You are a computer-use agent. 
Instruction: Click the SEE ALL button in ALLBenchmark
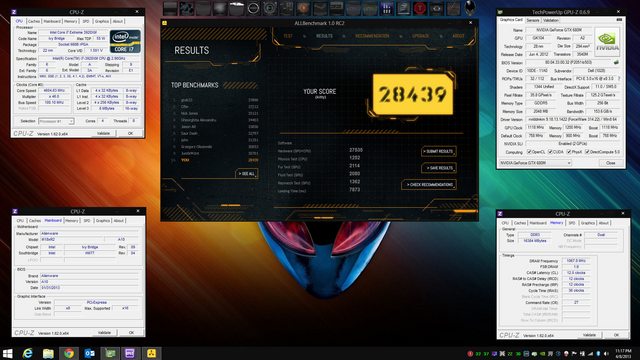pyautogui.click(x=247, y=174)
